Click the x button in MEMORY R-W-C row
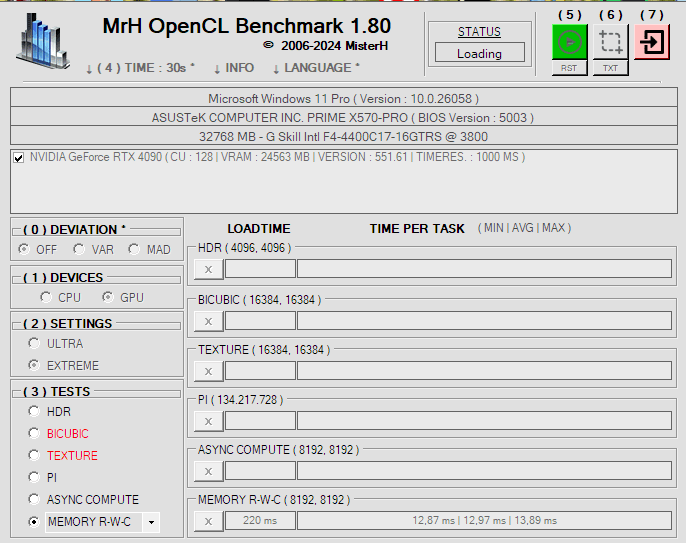Image resolution: width=686 pixels, height=543 pixels. [x=209, y=521]
